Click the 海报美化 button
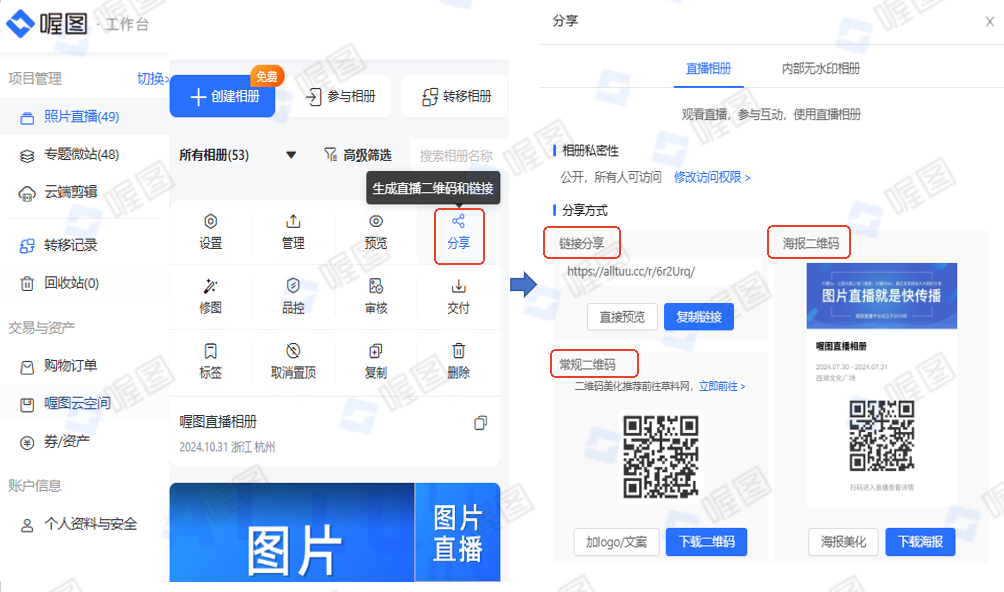This screenshot has width=1004, height=592. pyautogui.click(x=844, y=542)
